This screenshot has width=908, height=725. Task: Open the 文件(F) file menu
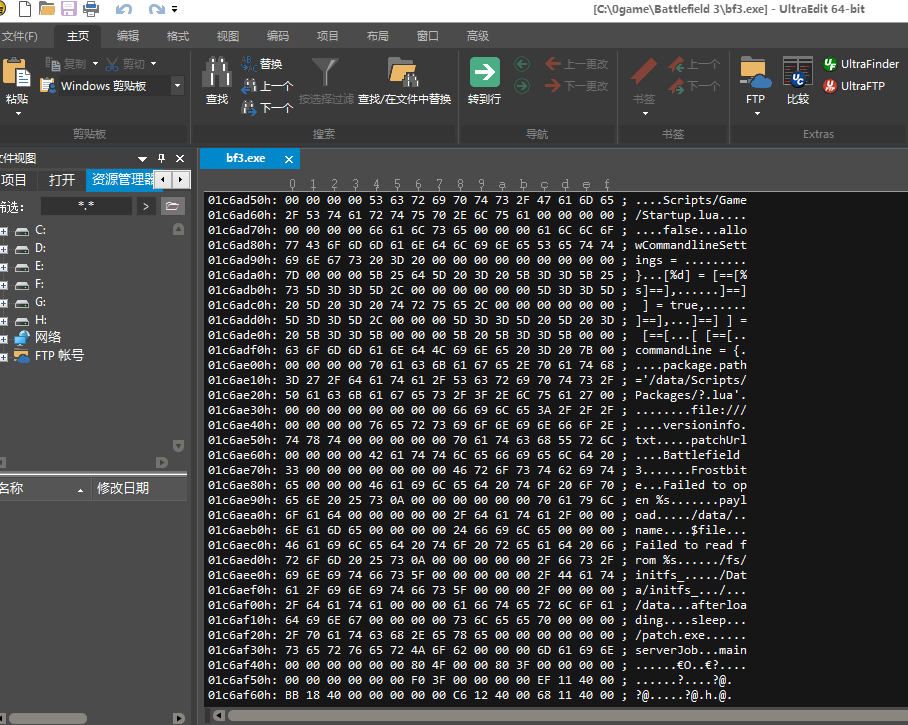coord(19,36)
